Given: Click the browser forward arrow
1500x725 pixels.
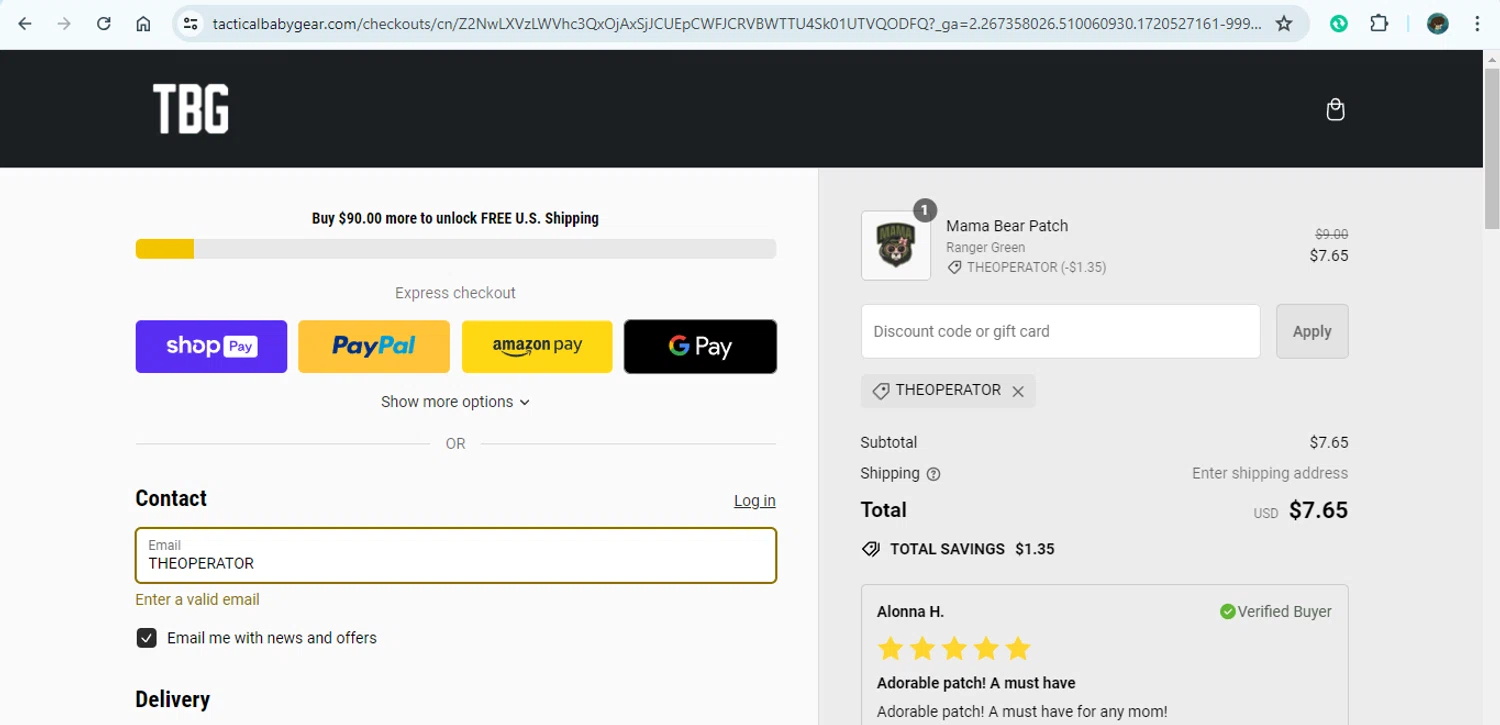Looking at the screenshot, I should tap(64, 23).
